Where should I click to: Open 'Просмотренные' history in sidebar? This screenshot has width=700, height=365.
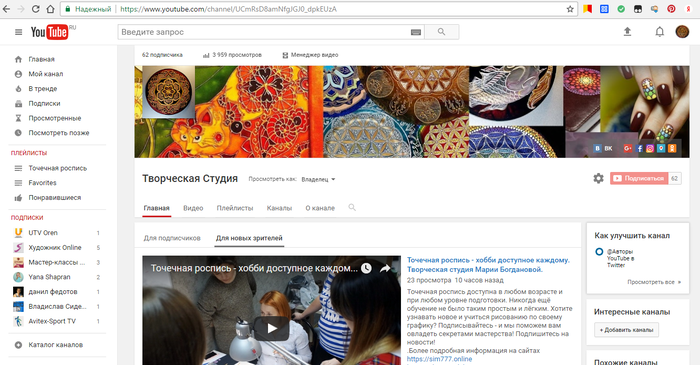pos(54,118)
